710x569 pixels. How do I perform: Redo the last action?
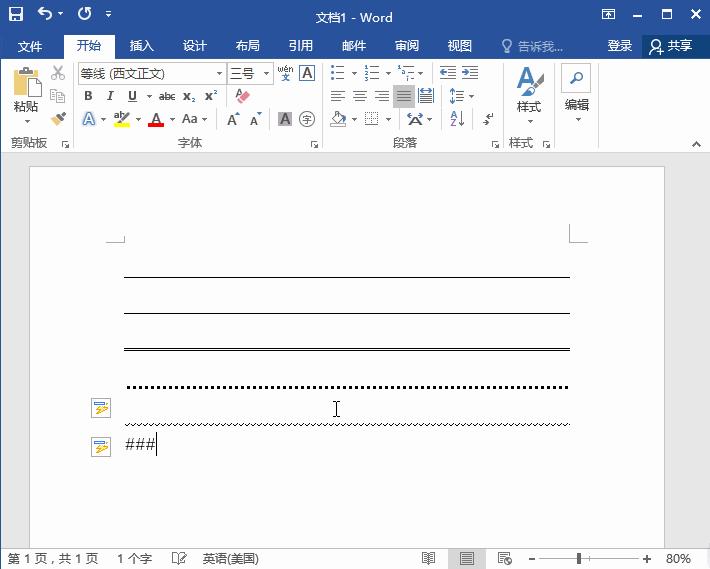tap(84, 14)
